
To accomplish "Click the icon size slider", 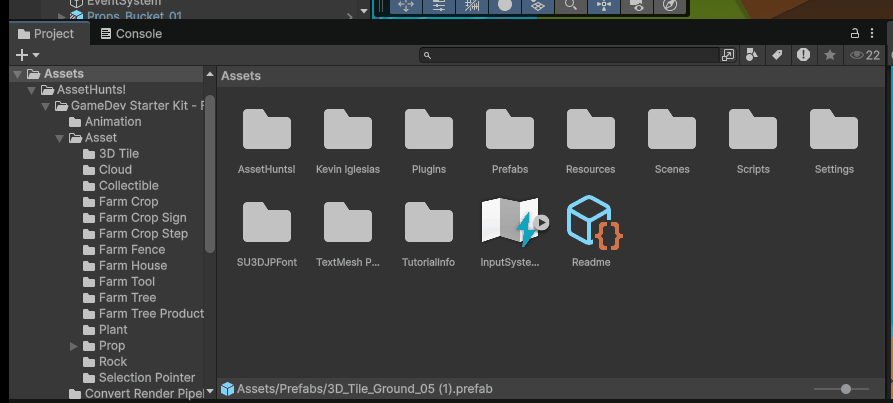I will point(846,388).
